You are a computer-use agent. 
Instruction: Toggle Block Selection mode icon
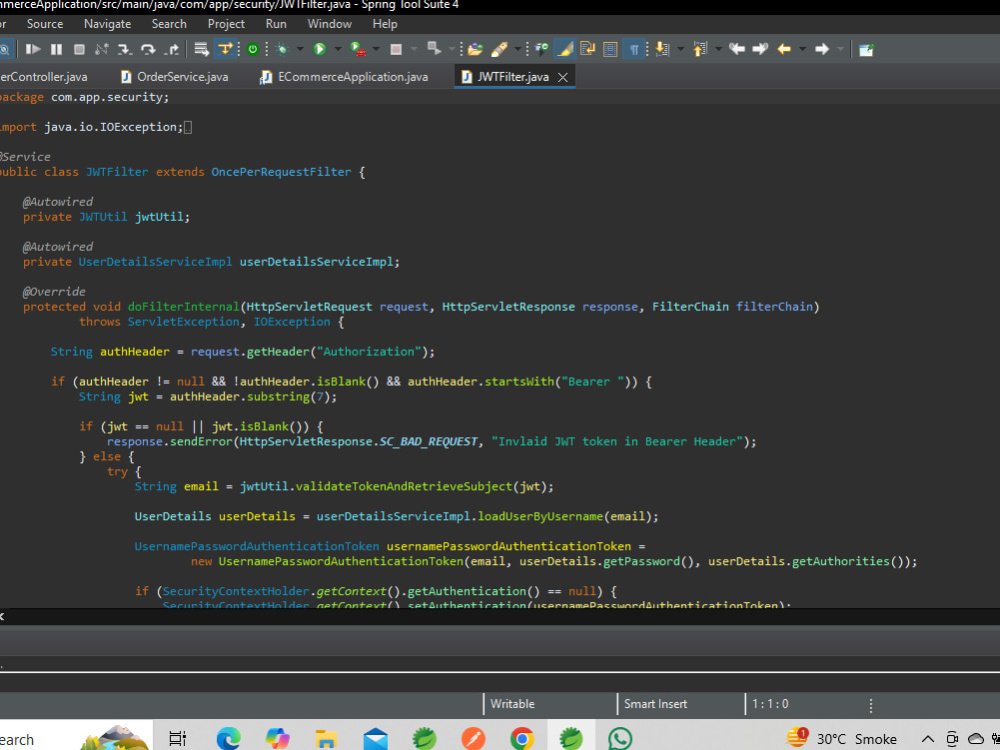pos(610,49)
